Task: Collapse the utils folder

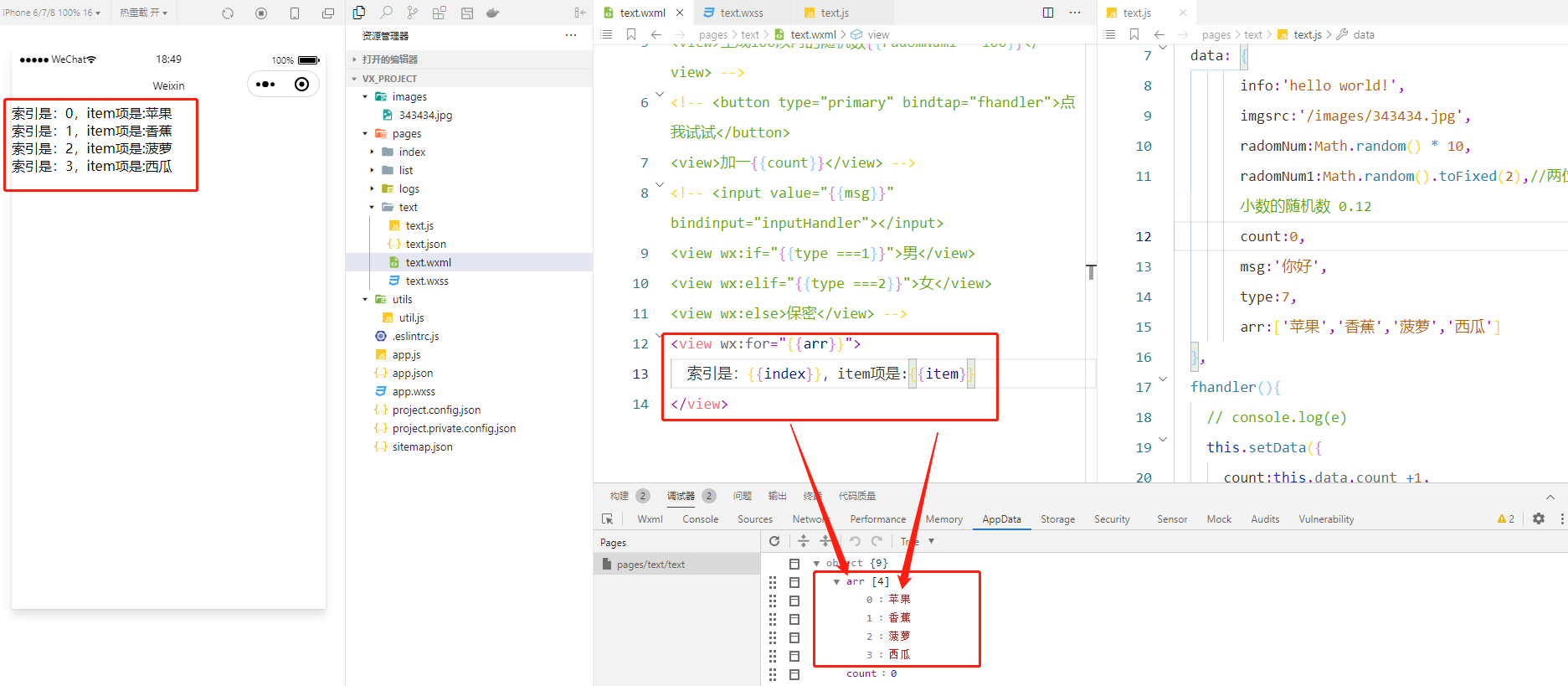Action: pos(365,299)
